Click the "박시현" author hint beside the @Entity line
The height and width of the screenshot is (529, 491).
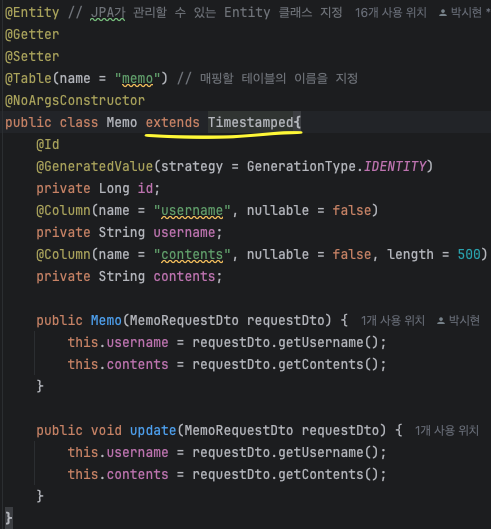pyautogui.click(x=466, y=13)
